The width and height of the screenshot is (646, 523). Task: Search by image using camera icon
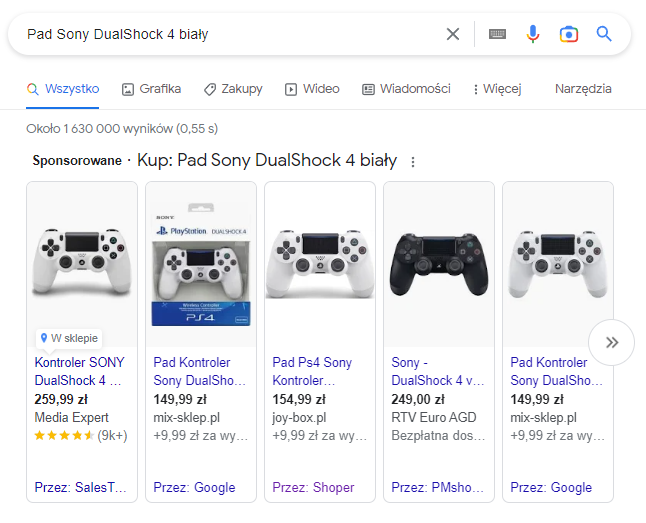pyautogui.click(x=569, y=34)
